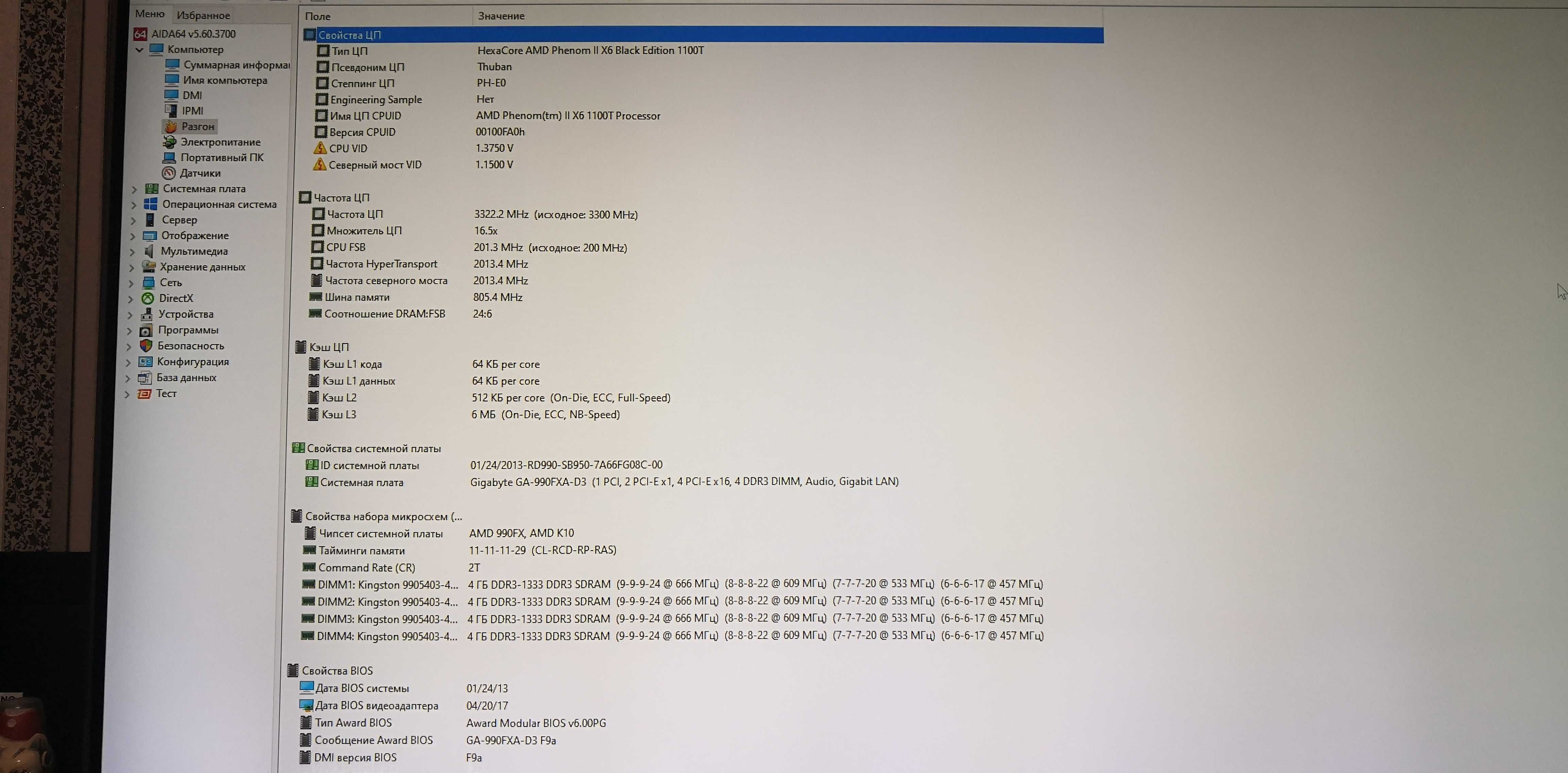Select the Сервер tree icon

[x=150, y=220]
